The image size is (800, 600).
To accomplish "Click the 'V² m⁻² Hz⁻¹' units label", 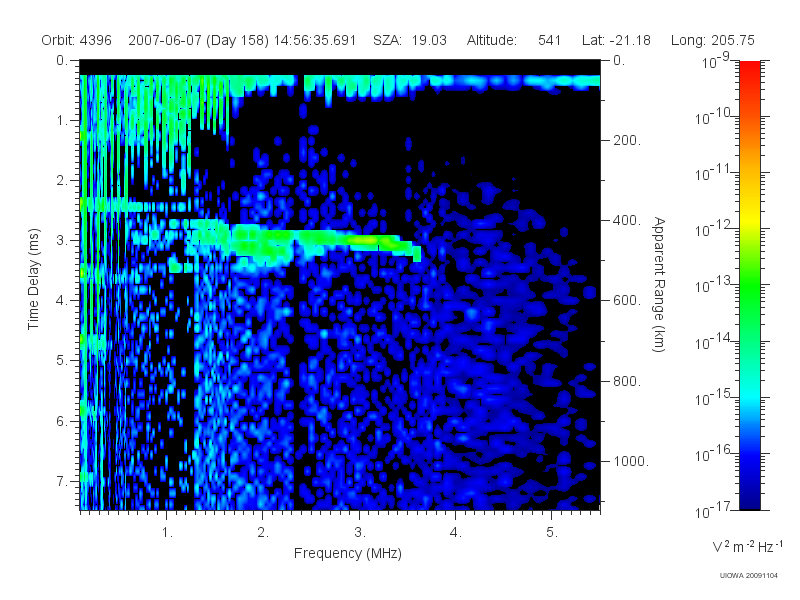I will 747,546.
